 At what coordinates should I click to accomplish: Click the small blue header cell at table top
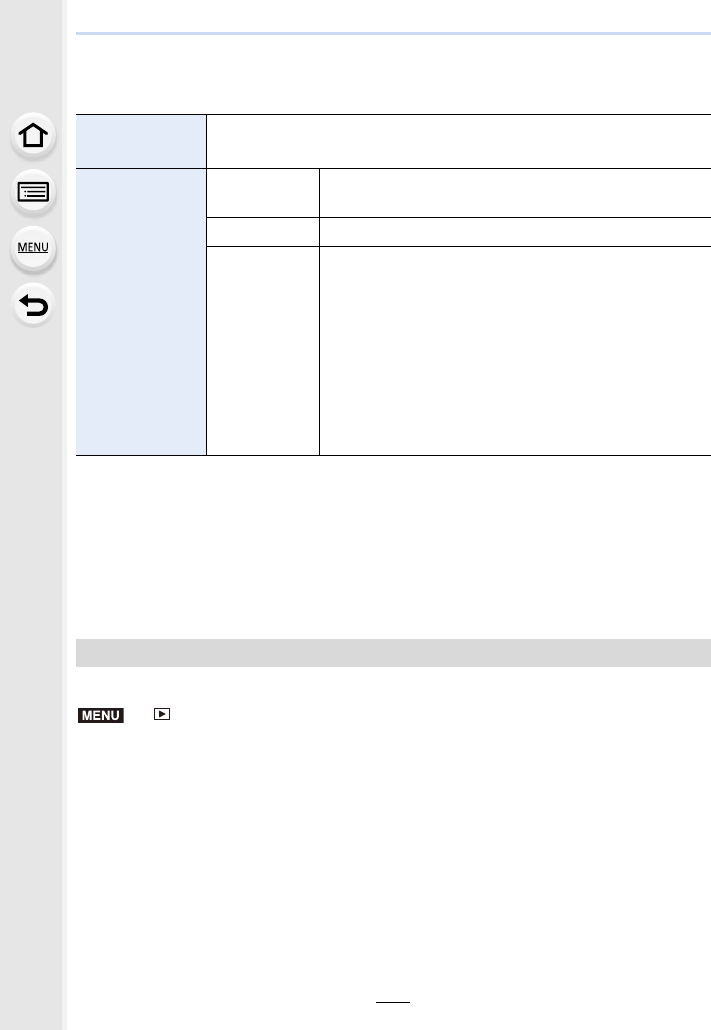click(141, 141)
